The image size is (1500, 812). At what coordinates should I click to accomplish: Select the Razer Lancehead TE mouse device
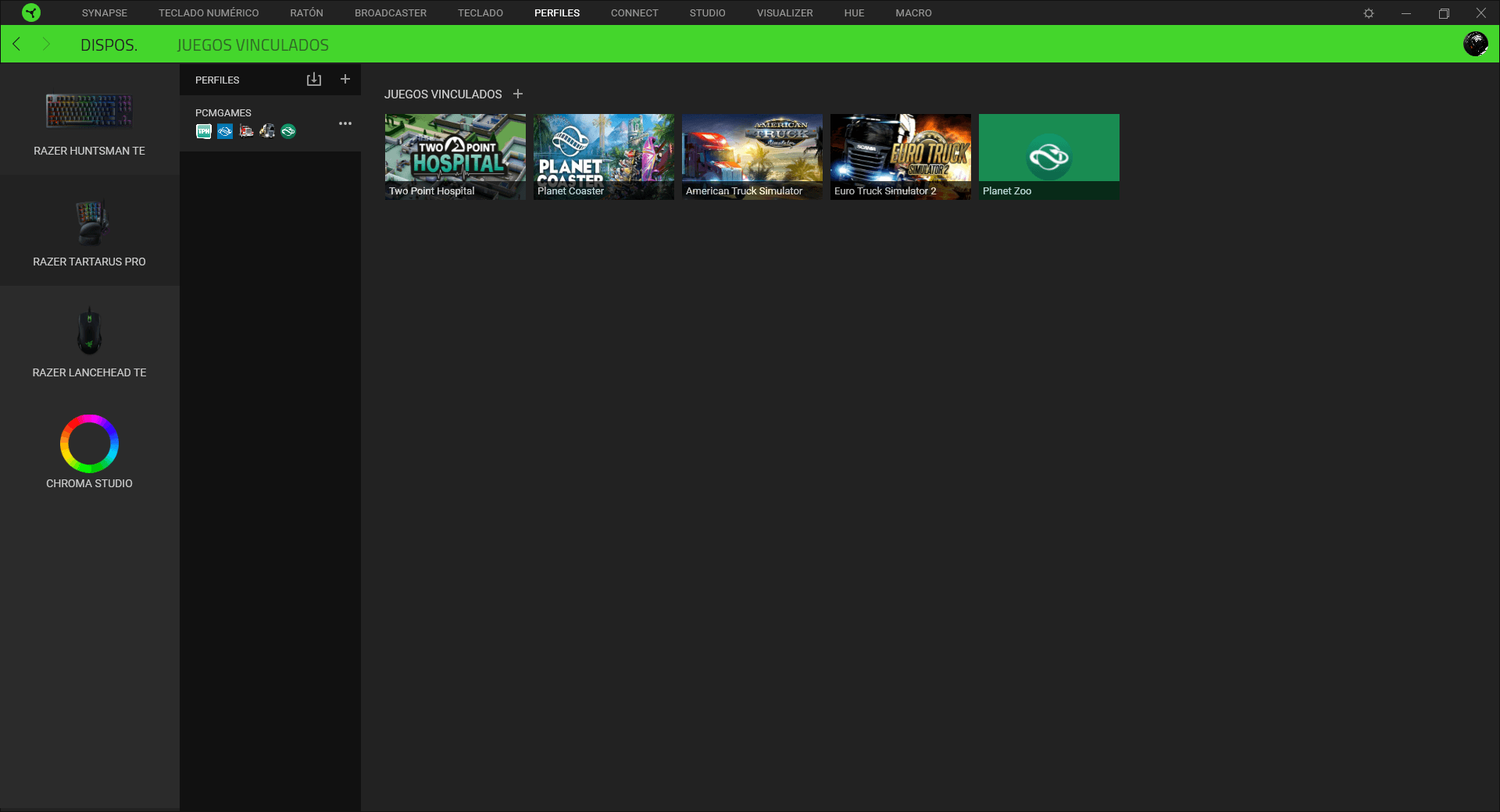89,341
